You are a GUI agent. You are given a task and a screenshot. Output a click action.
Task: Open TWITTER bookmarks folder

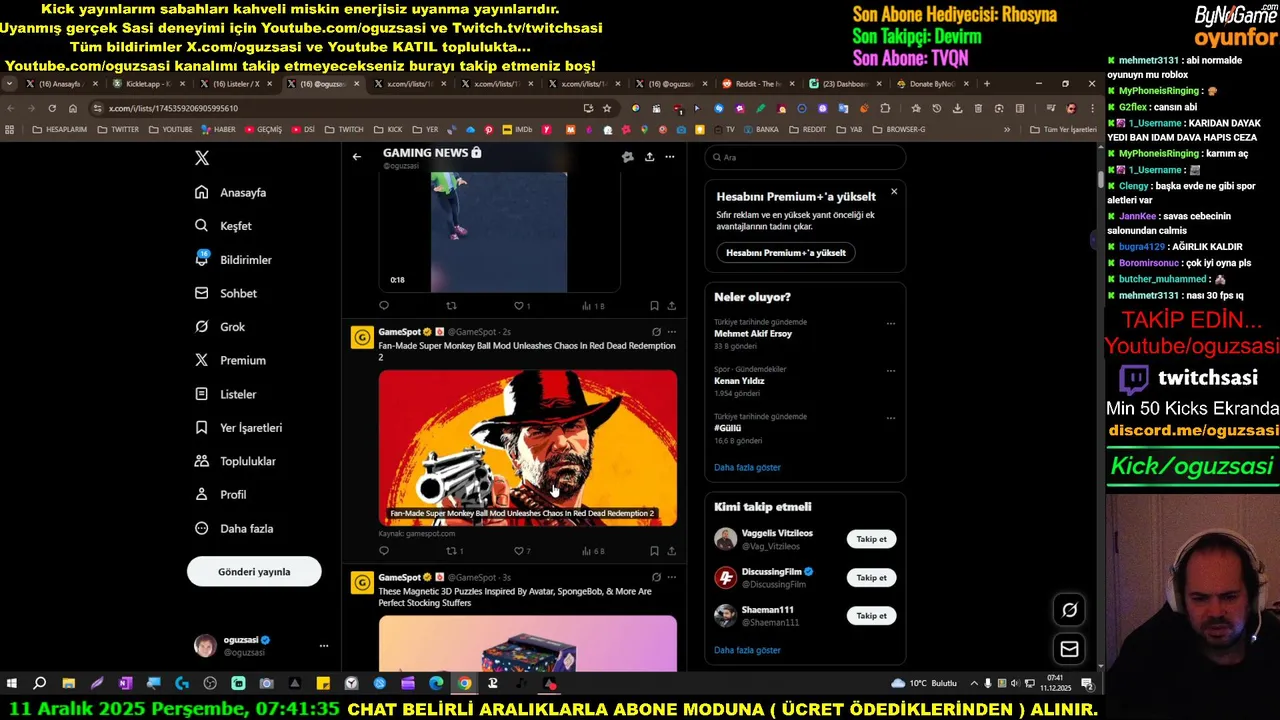118,129
